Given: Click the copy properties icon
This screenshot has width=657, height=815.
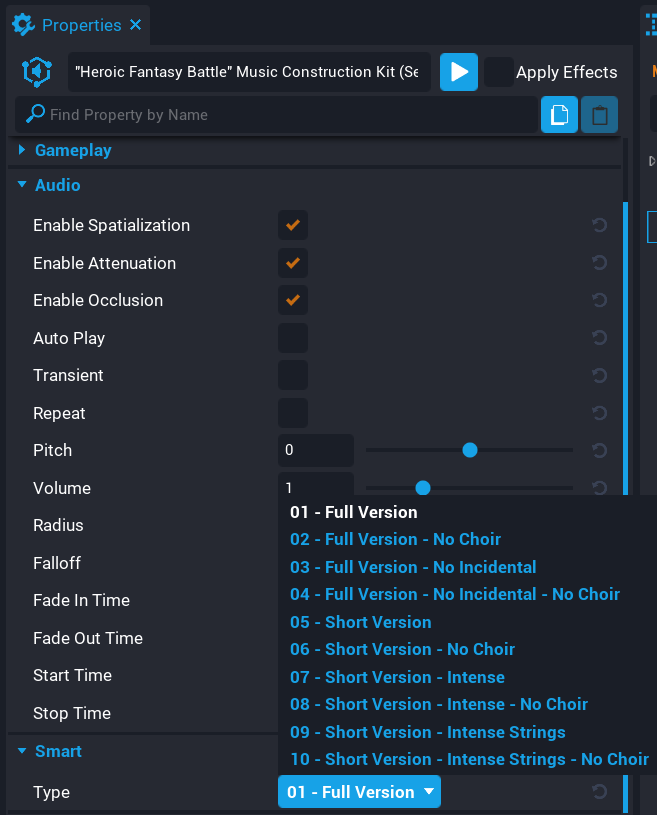Looking at the screenshot, I should 559,114.
